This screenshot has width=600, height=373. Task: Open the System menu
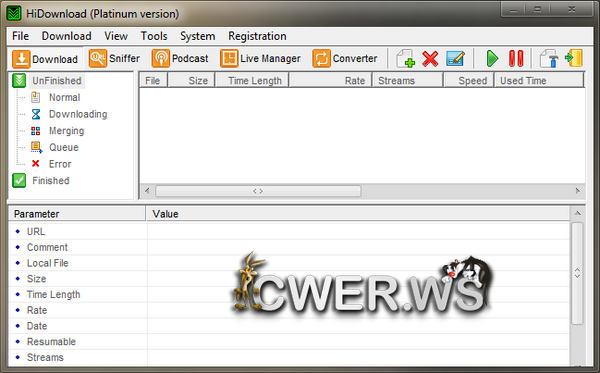[197, 36]
